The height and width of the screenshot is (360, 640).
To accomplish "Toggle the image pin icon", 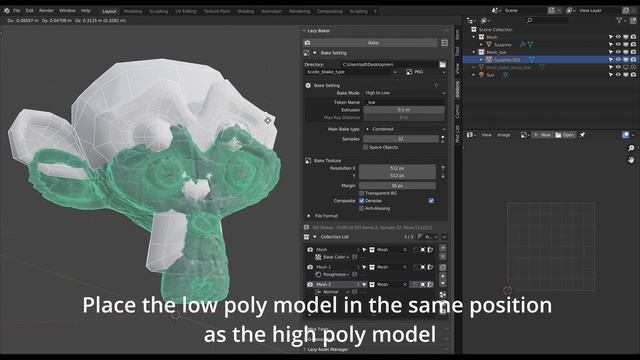I will click(582, 135).
